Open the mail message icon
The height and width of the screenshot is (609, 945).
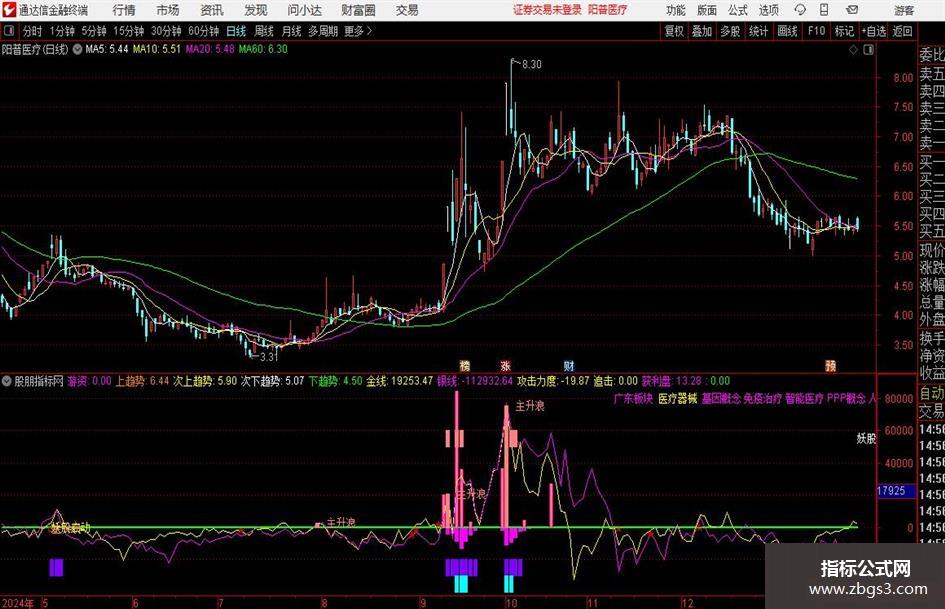click(852, 10)
